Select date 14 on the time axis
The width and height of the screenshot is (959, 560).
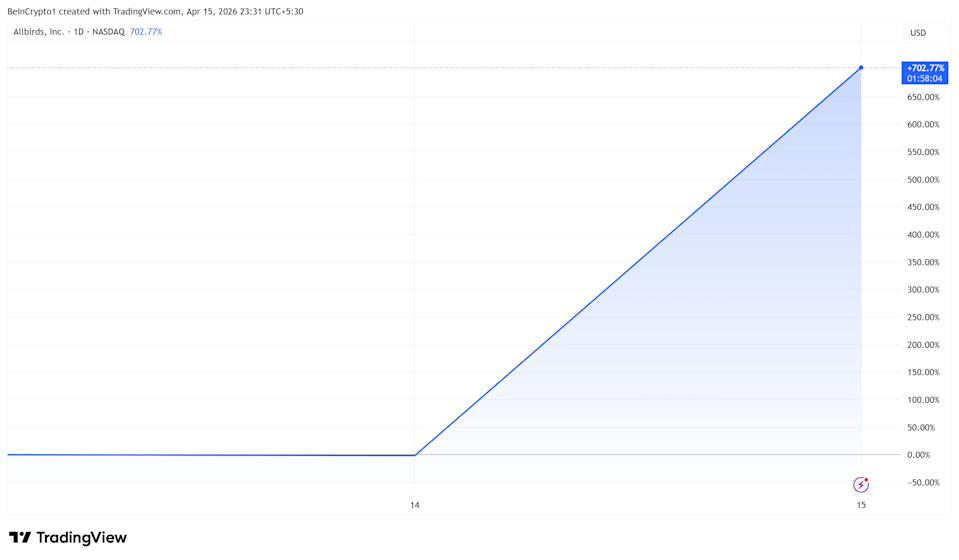pyautogui.click(x=414, y=505)
